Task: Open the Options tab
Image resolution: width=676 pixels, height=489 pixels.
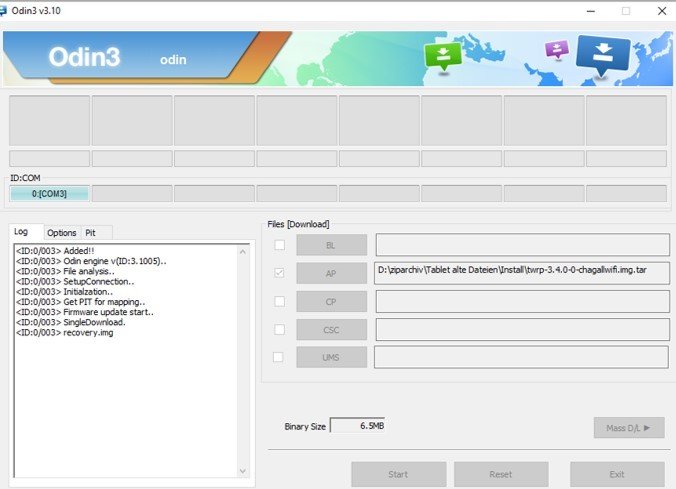Action: coord(62,232)
